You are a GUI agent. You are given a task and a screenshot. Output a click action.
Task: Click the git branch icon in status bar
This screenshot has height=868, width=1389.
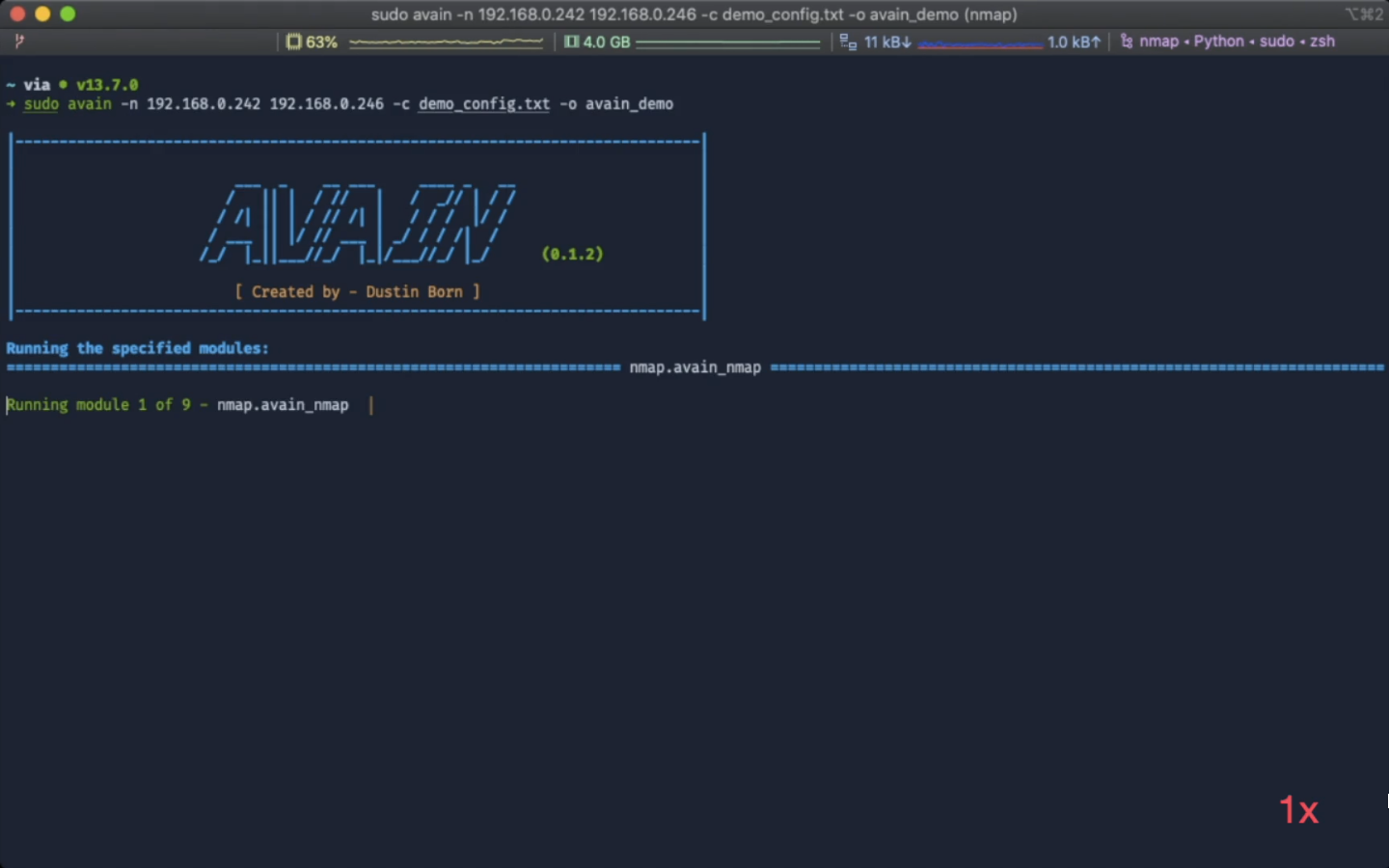(x=18, y=41)
